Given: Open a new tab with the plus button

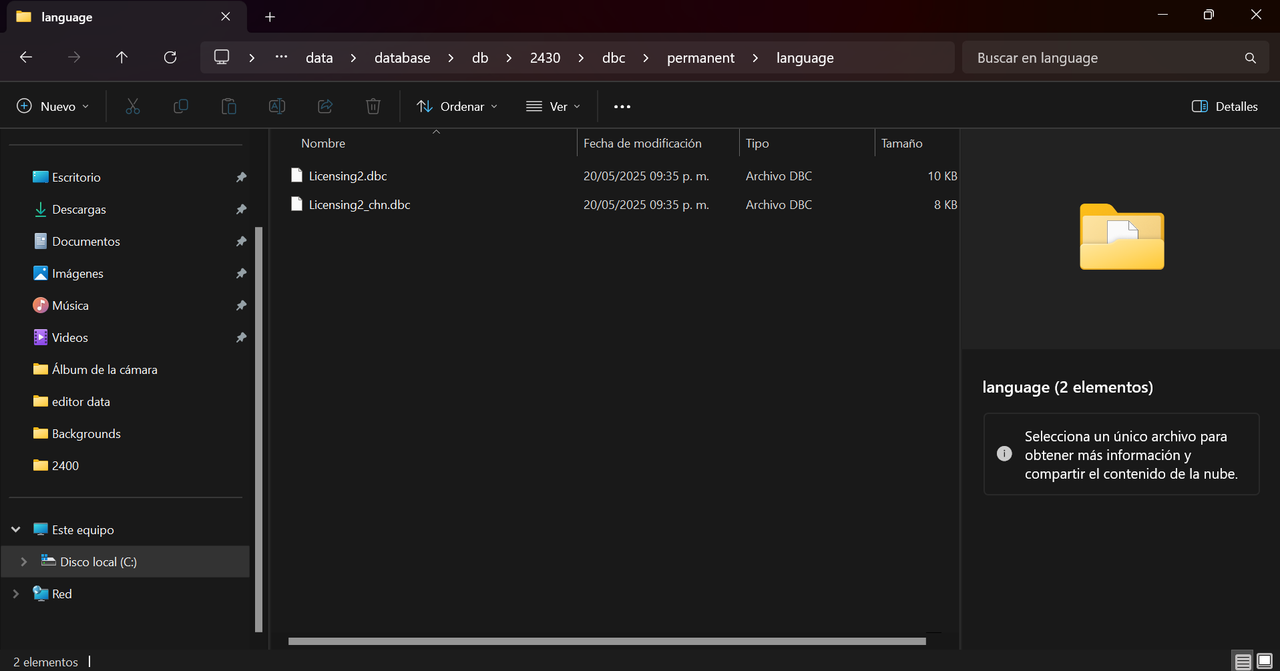Looking at the screenshot, I should [270, 17].
